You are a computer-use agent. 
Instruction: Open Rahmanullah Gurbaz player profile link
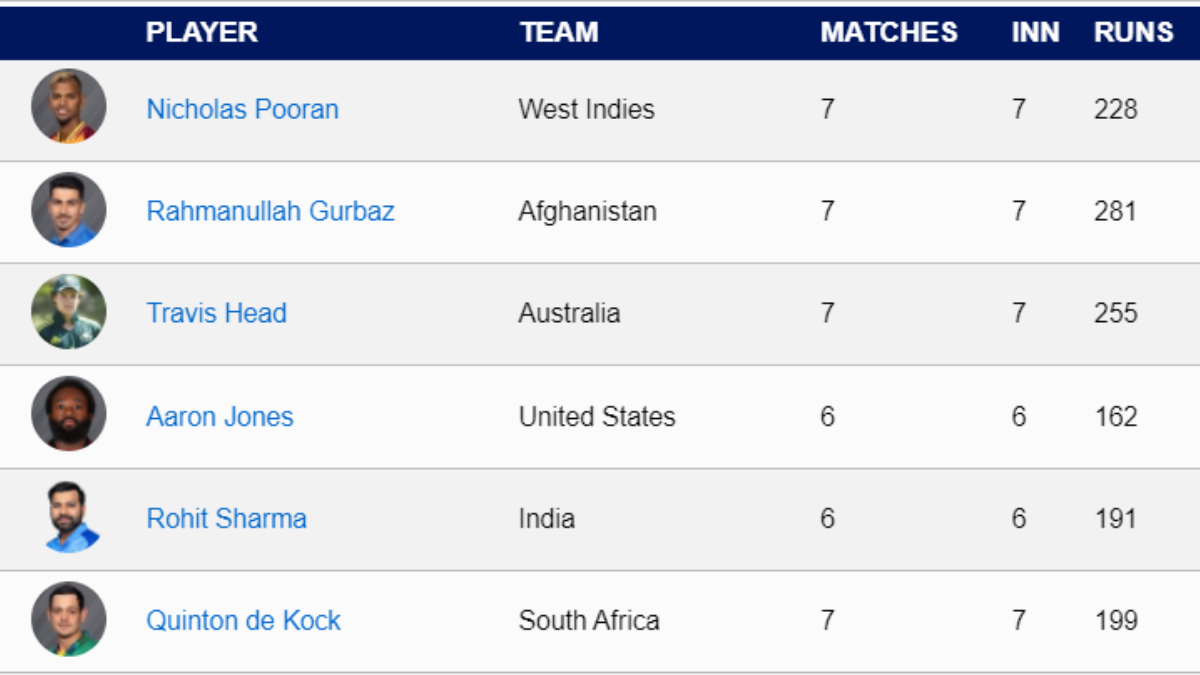point(270,211)
